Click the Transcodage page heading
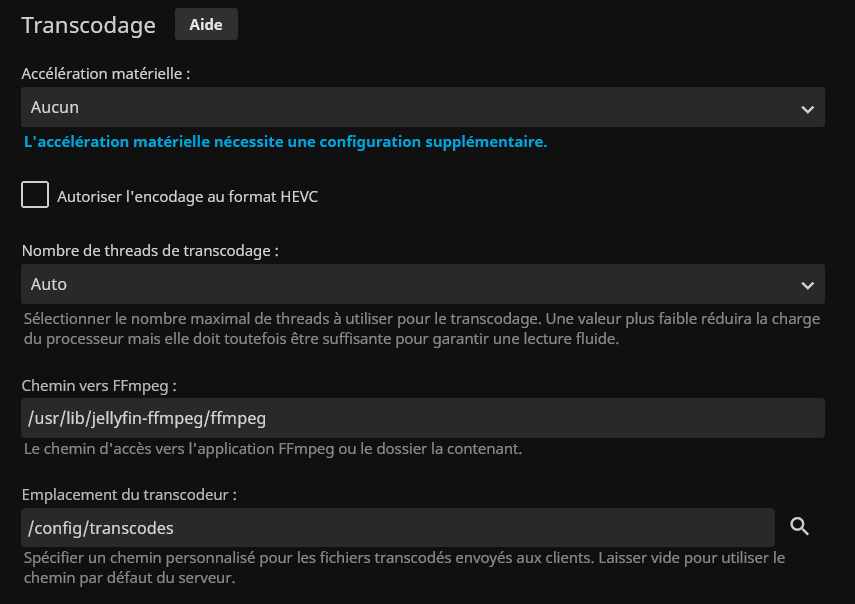The image size is (855, 604). click(88, 25)
